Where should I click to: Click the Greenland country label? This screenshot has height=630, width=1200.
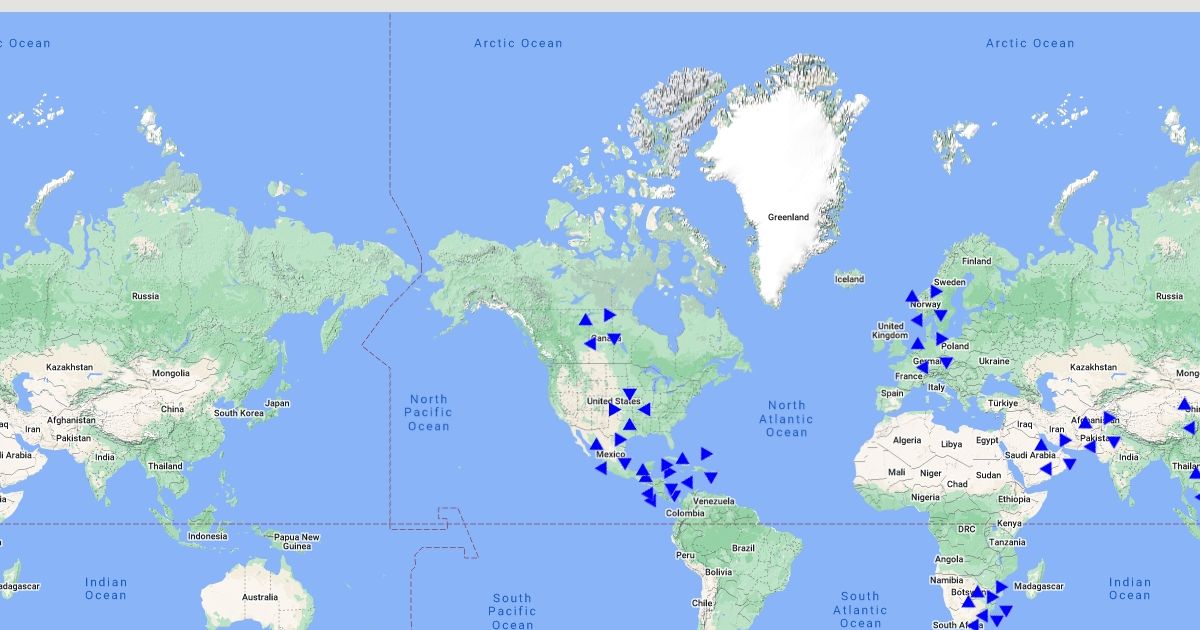[788, 217]
